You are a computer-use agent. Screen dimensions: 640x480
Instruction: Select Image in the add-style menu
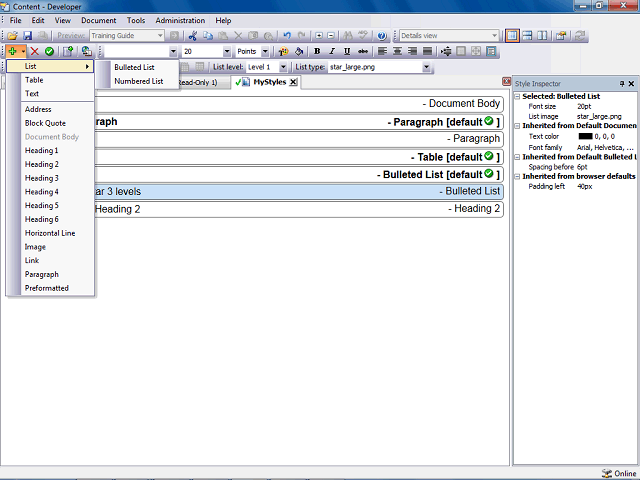tap(35, 247)
